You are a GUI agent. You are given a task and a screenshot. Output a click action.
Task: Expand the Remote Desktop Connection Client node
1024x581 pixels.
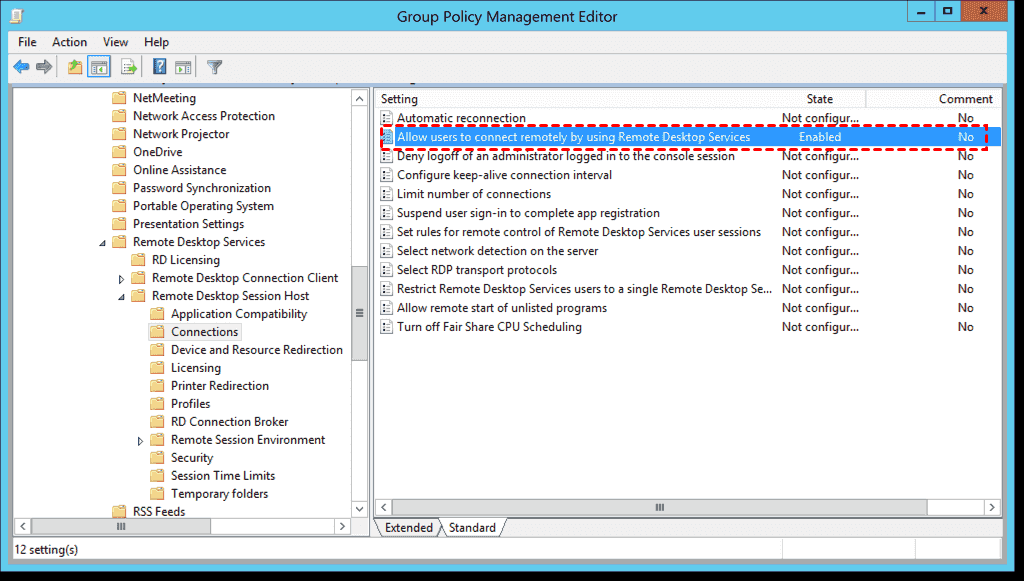122,279
